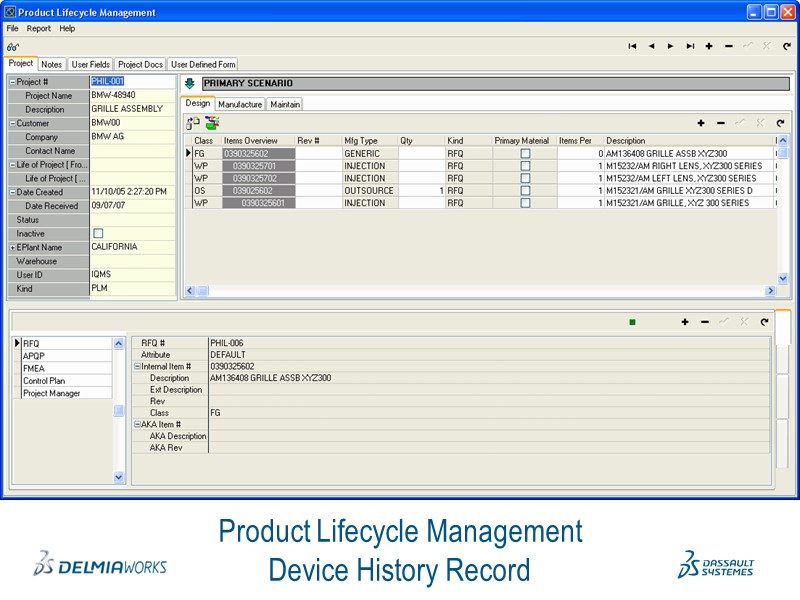The height and width of the screenshot is (600, 800).
Task: Open the Report menu
Action: tap(39, 28)
